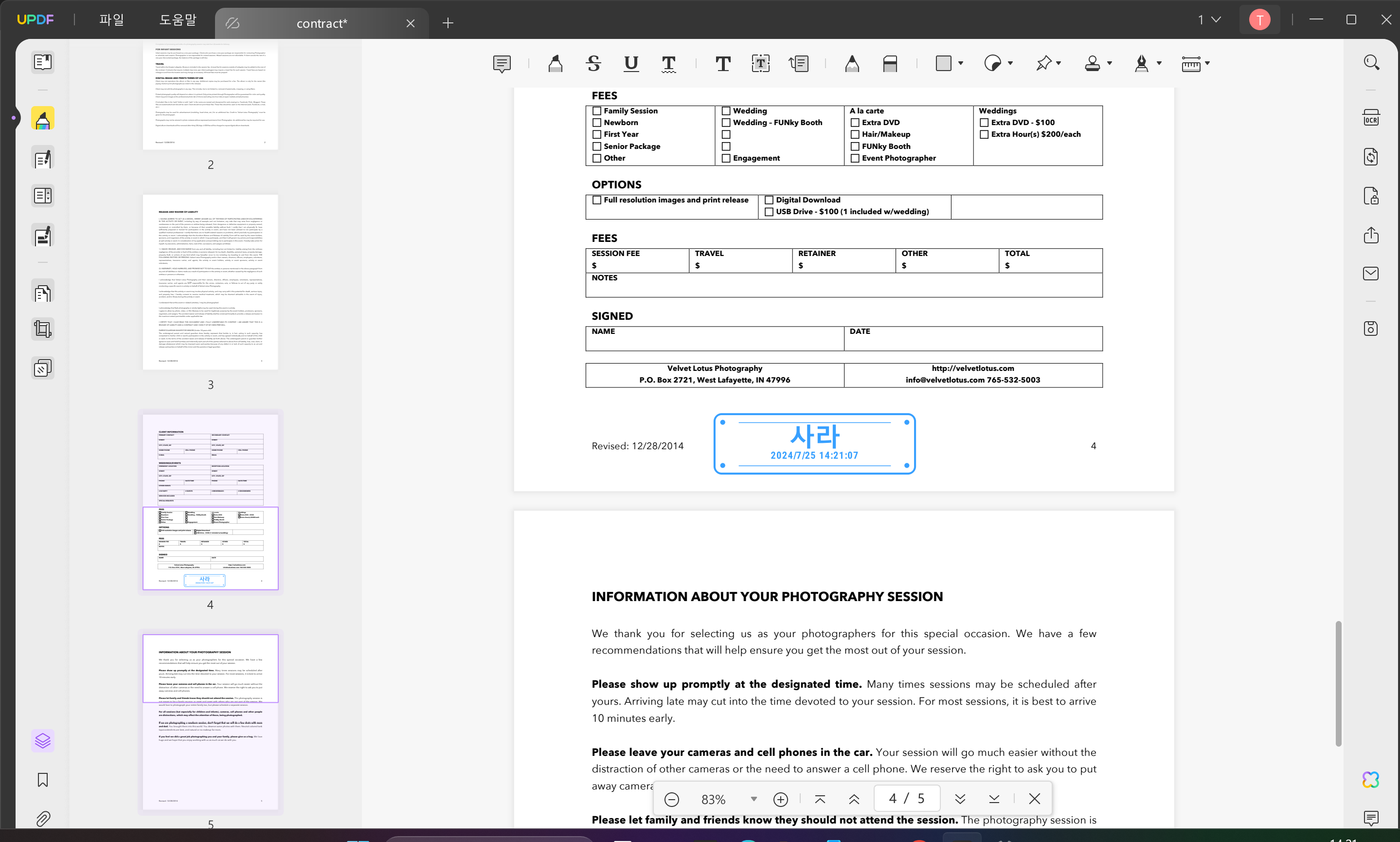The height and width of the screenshot is (842, 1400).
Task: Close the page navigation bar
Action: click(1034, 800)
